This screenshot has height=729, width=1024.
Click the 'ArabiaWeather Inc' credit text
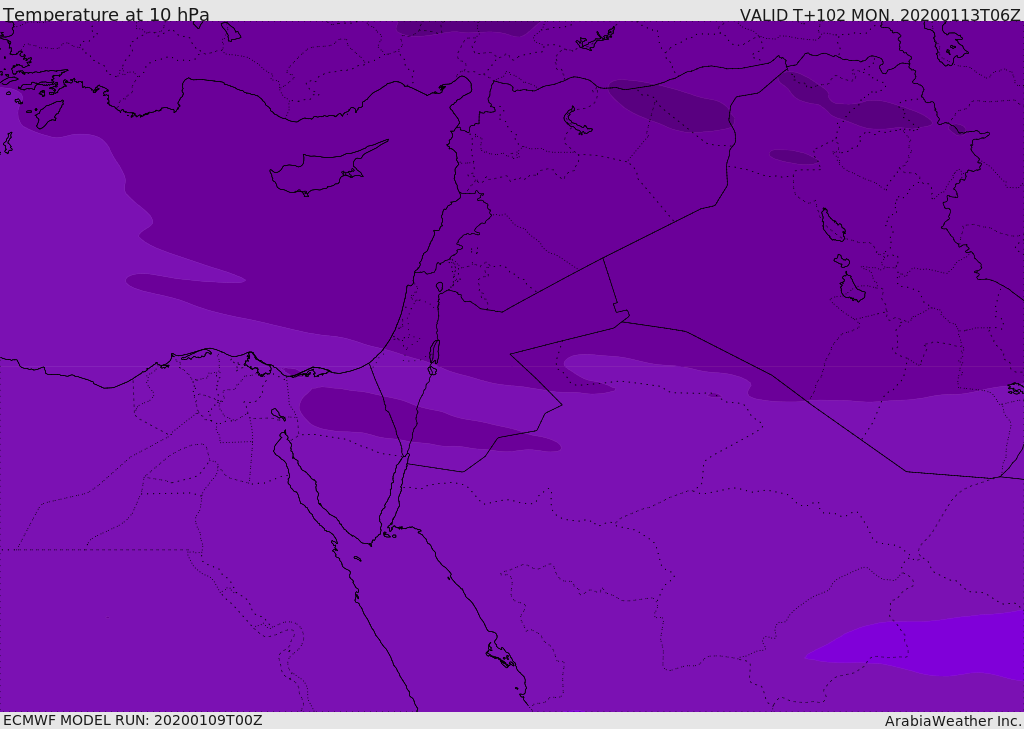click(953, 721)
